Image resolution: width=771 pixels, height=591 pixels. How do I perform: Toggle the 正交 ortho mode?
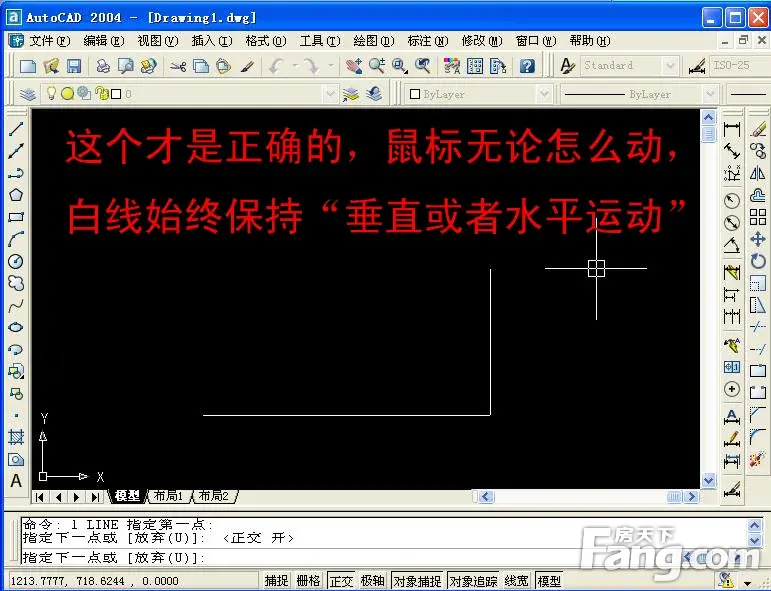click(341, 581)
